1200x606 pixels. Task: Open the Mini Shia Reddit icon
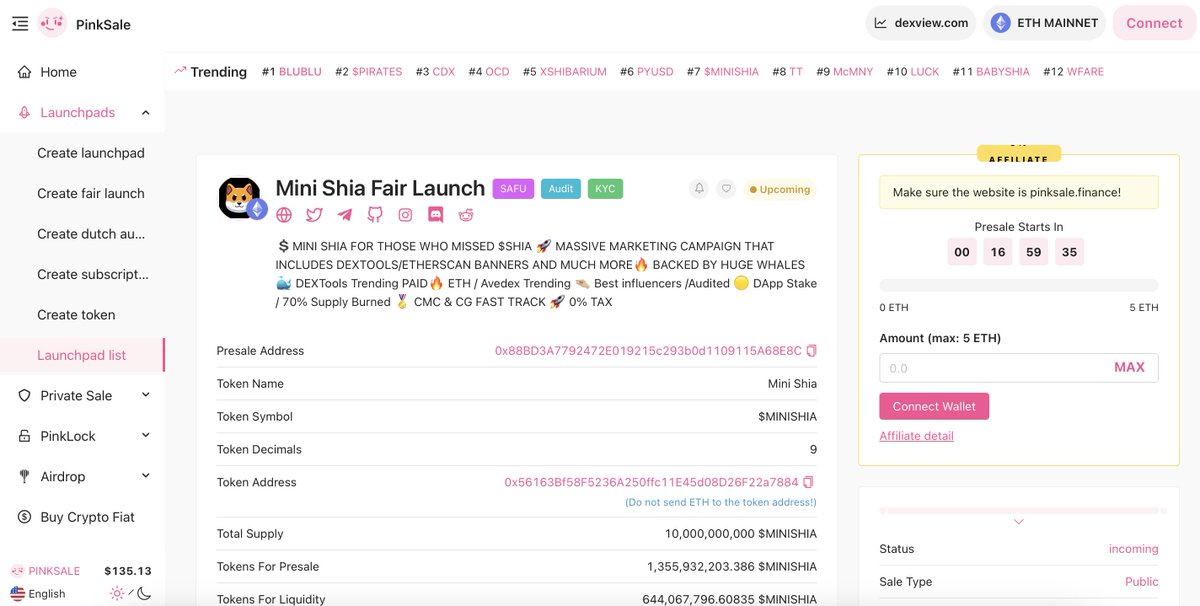tap(466, 215)
